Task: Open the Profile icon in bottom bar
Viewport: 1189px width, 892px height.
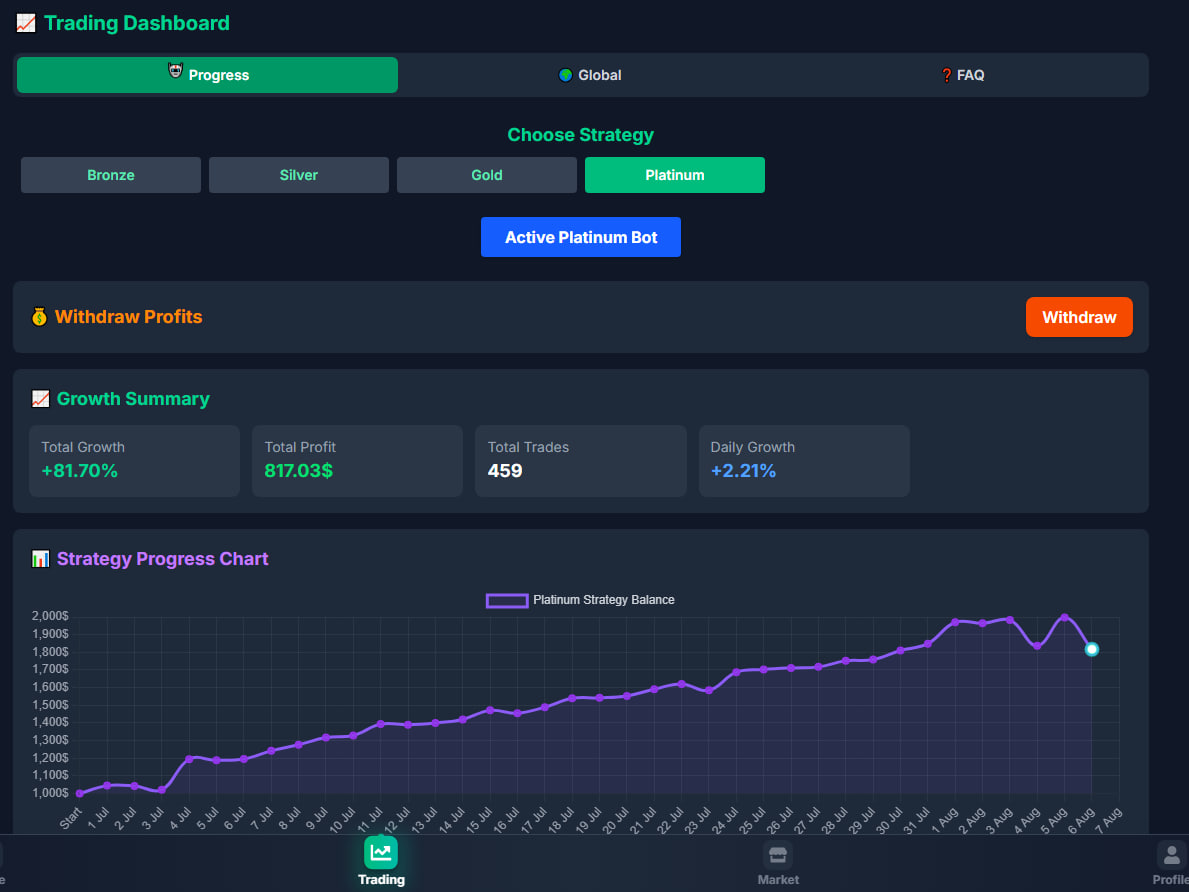Action: (x=1171, y=855)
